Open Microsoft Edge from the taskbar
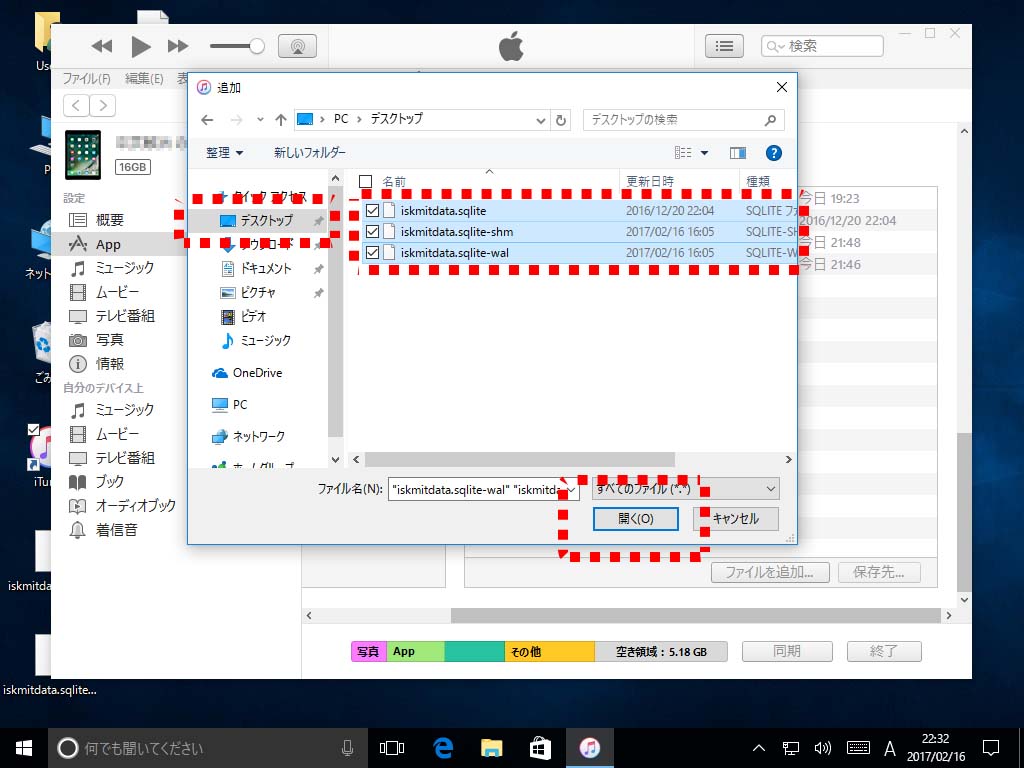Viewport: 1024px width, 768px height. click(443, 747)
